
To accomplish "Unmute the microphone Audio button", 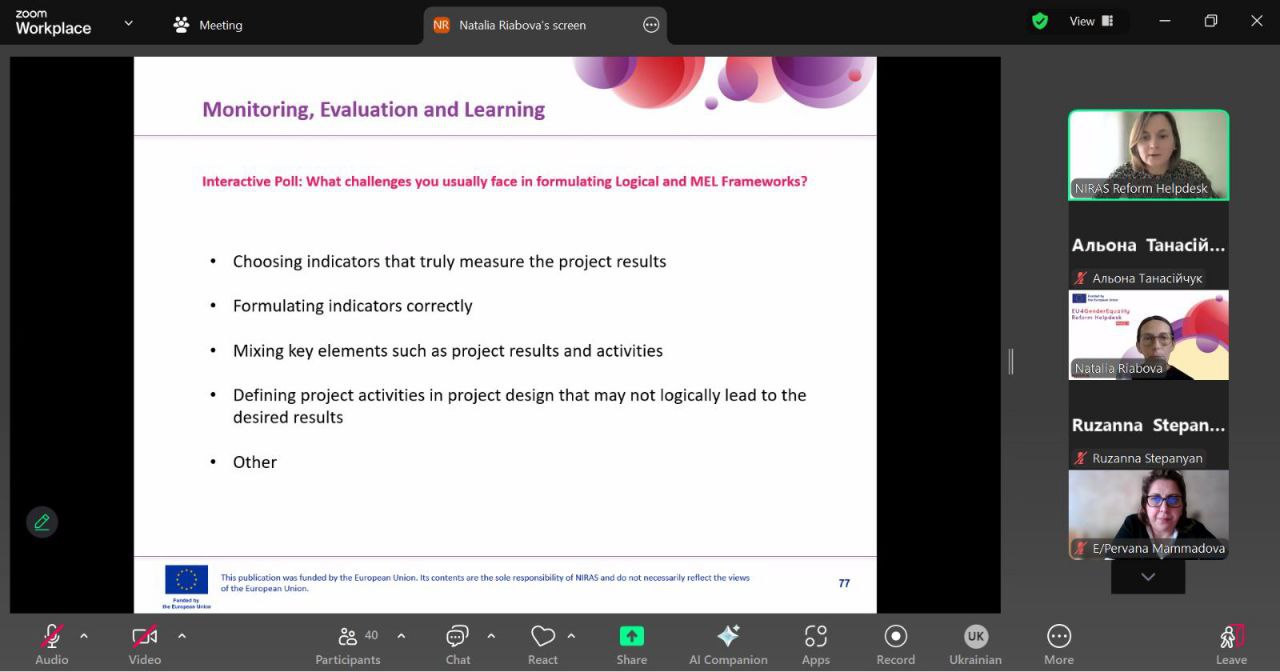I will (x=52, y=644).
